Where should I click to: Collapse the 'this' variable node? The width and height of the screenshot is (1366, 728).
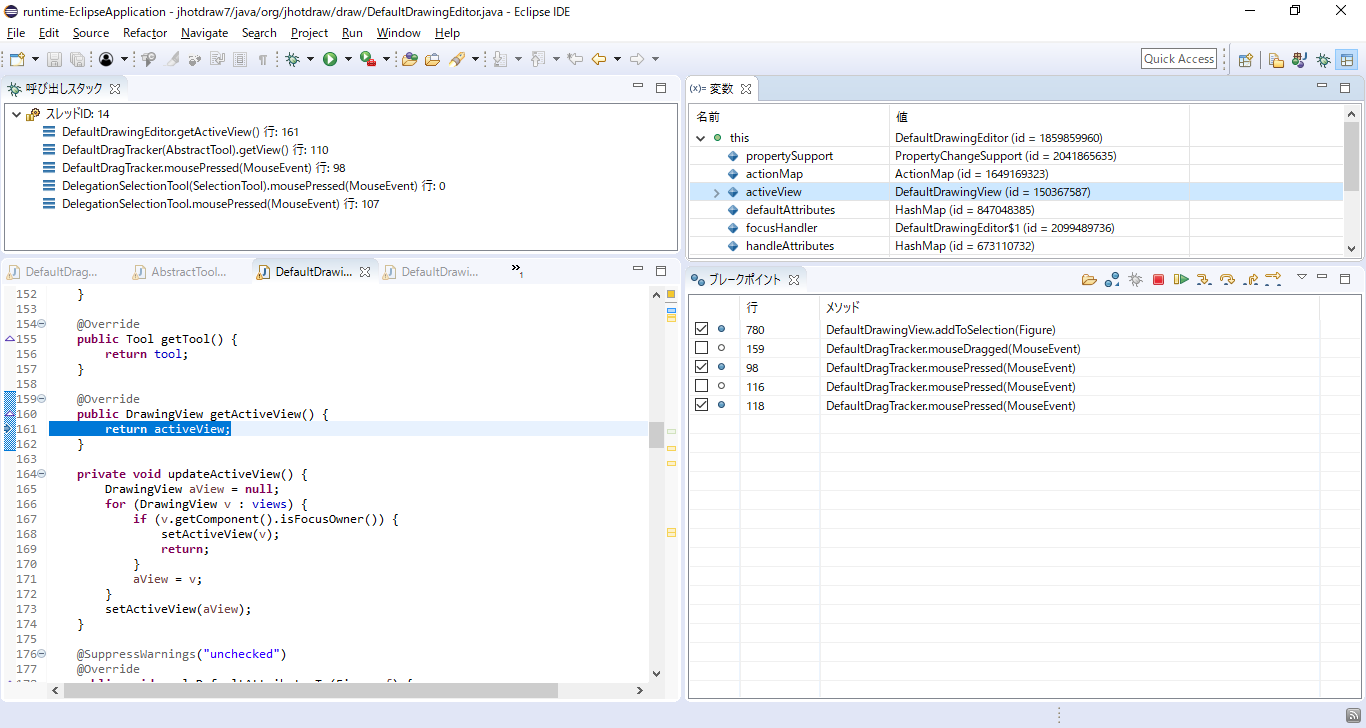click(700, 138)
